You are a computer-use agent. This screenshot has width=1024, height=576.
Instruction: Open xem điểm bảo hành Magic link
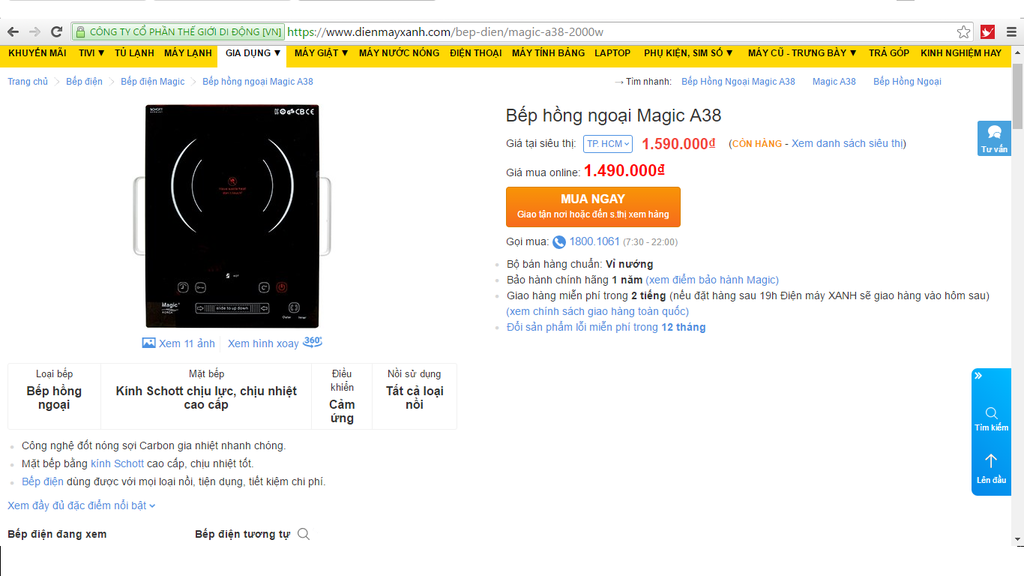tap(712, 280)
